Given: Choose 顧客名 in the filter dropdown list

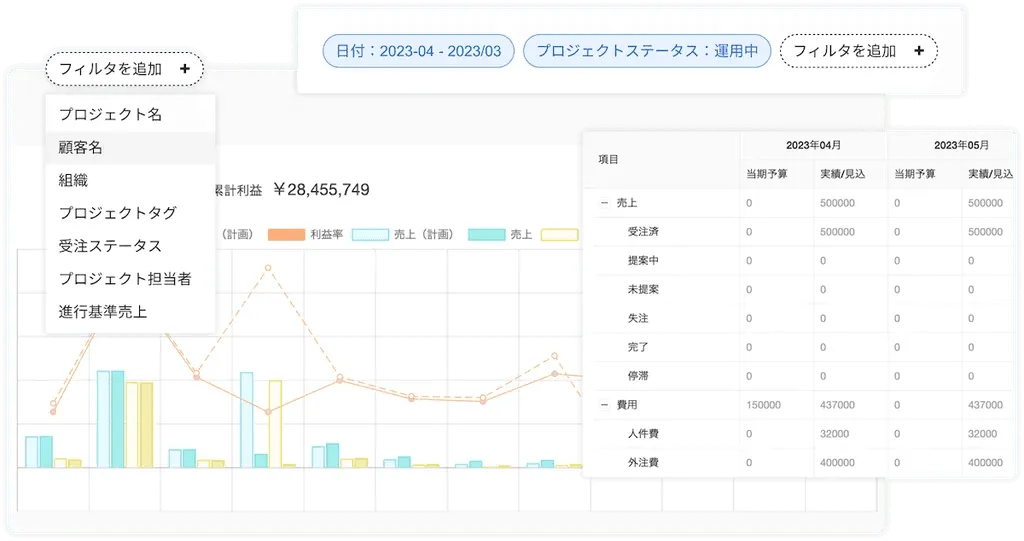Looking at the screenshot, I should click(x=81, y=148).
